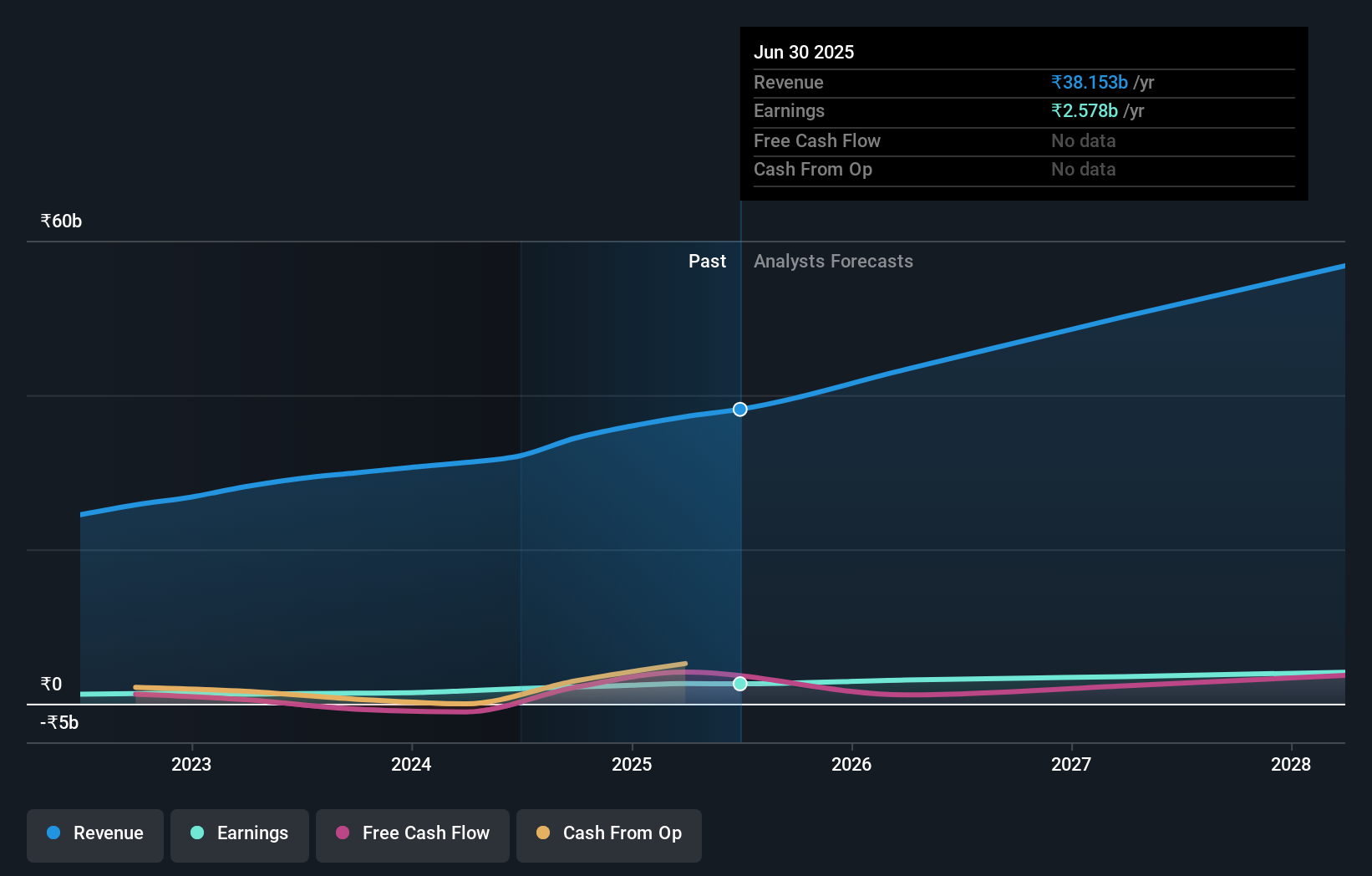1372x876 pixels.
Task: Toggle the Earnings series in legend
Action: click(240, 835)
